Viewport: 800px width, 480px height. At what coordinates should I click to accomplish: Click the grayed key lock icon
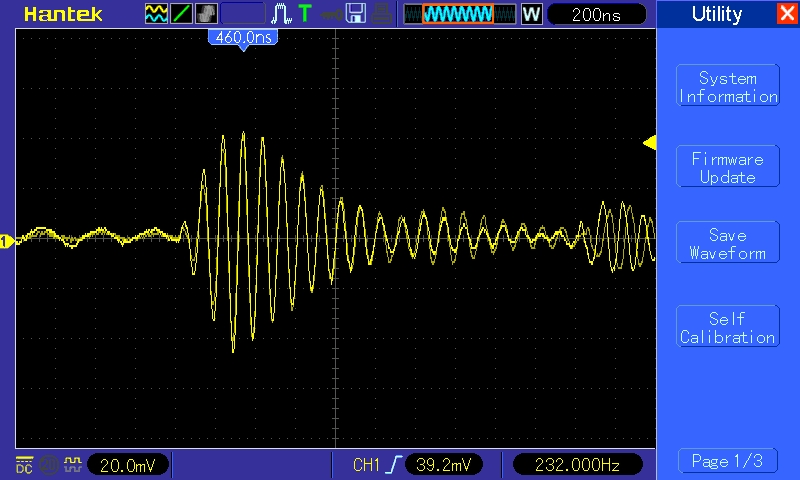331,15
